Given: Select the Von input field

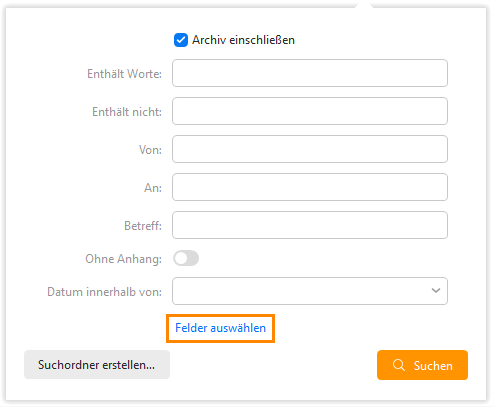Looking at the screenshot, I should coord(310,149).
